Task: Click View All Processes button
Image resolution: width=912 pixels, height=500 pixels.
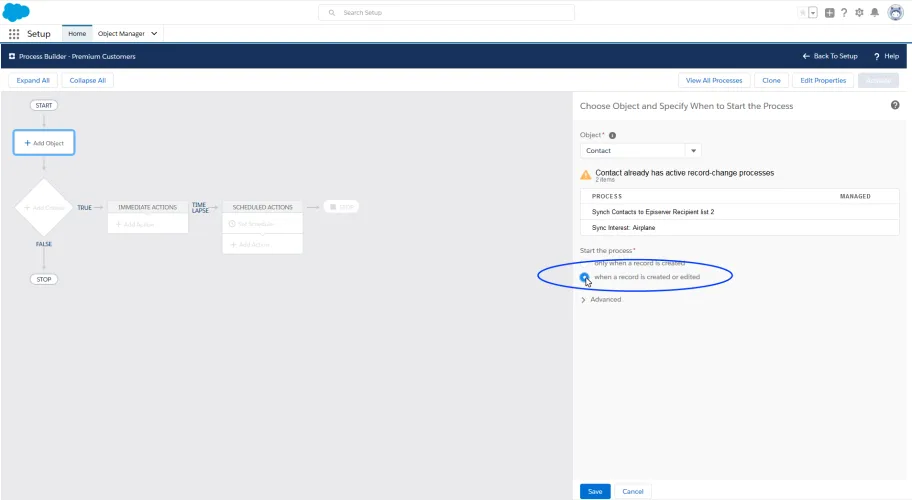Action: [x=714, y=80]
